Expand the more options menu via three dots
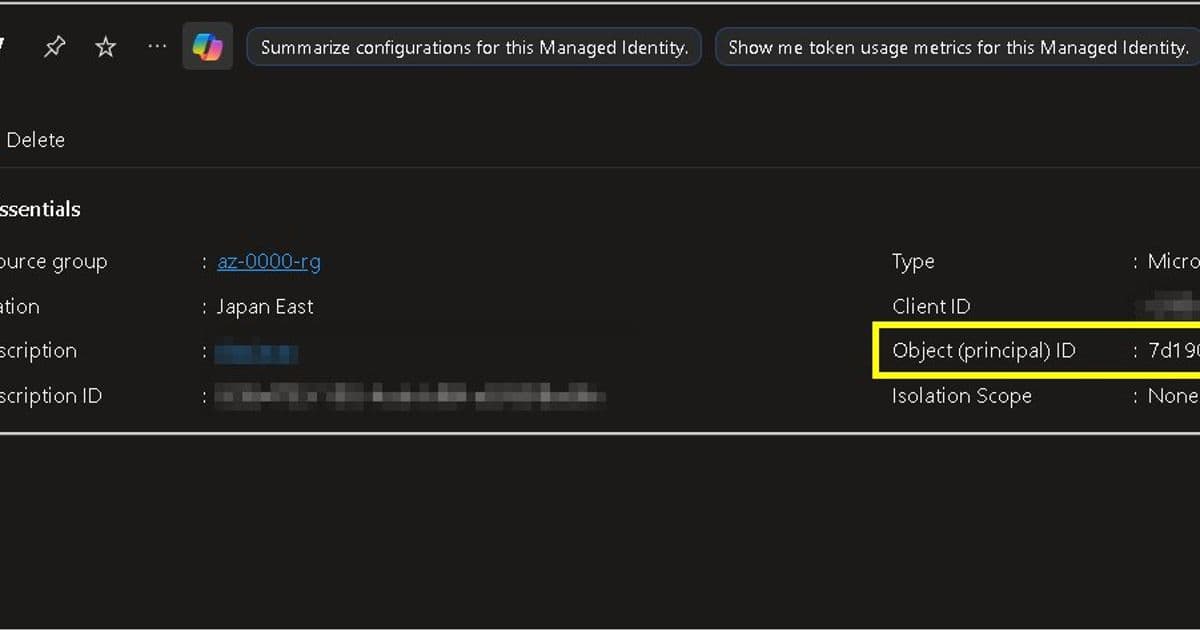 pos(156,46)
